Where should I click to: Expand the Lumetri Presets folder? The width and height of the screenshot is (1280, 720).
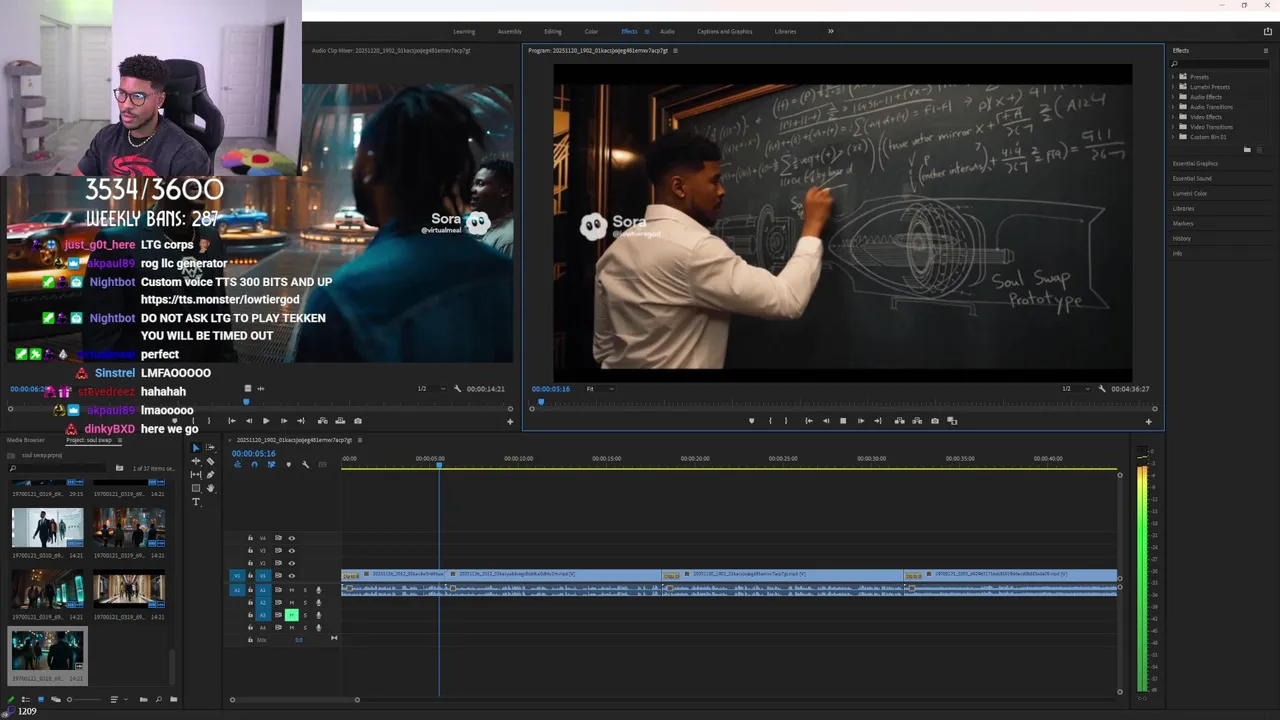coord(1174,86)
